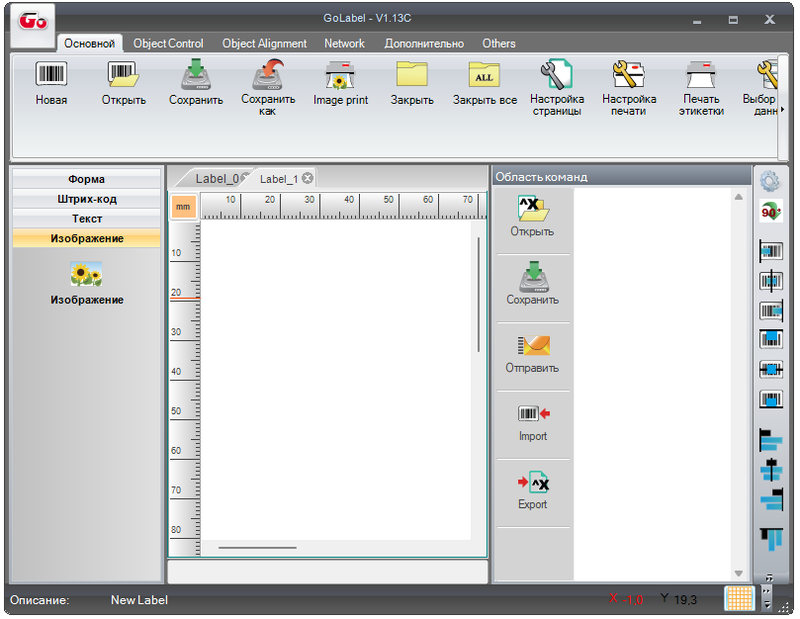Click the Import icon in command area
The height and width of the screenshot is (619, 800).
pyautogui.click(x=533, y=414)
